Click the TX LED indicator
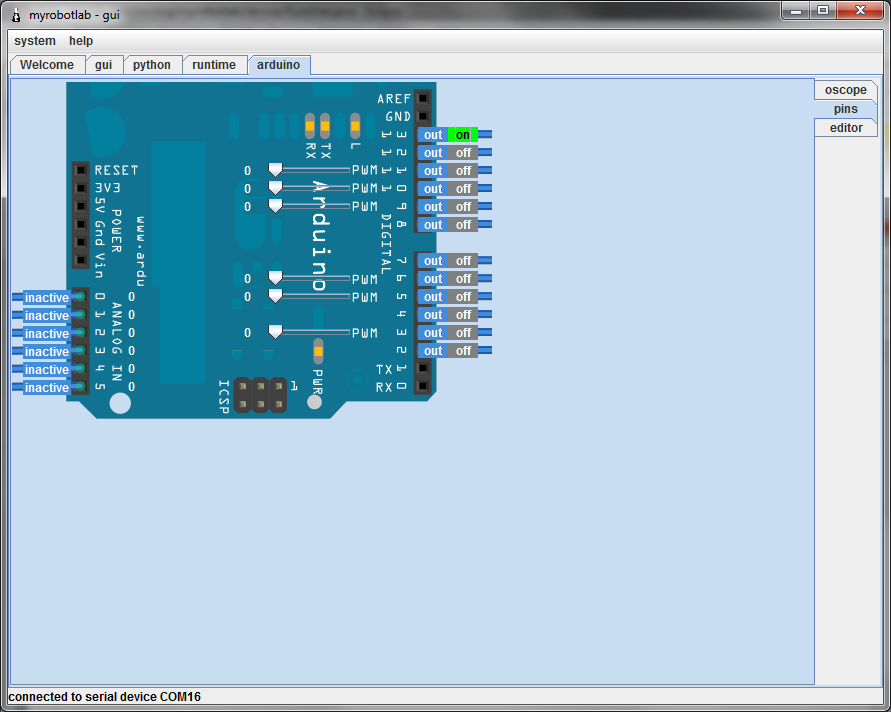Viewport: 891px width, 712px height. 325,126
